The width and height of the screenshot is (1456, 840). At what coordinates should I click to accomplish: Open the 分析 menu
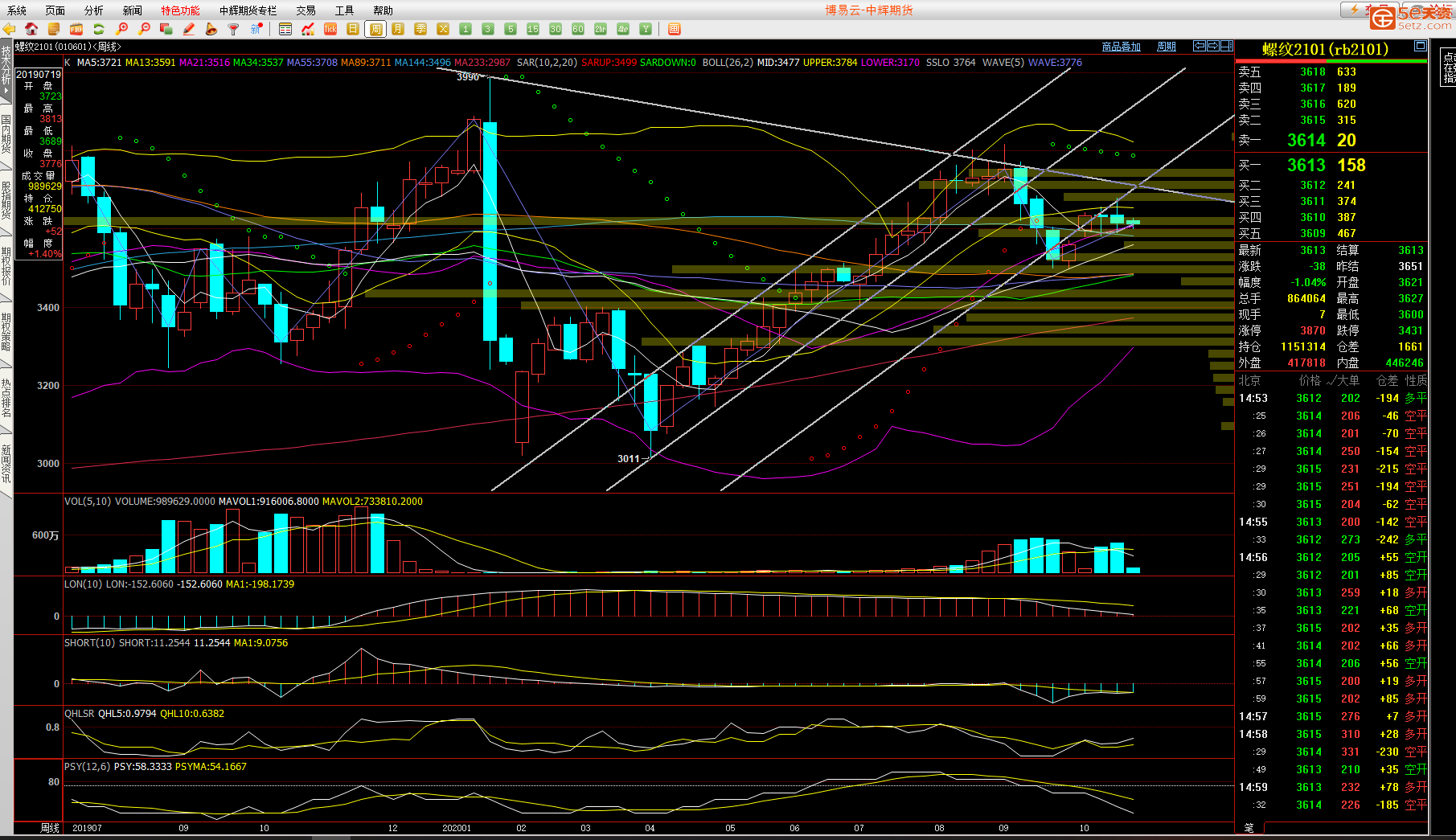94,10
